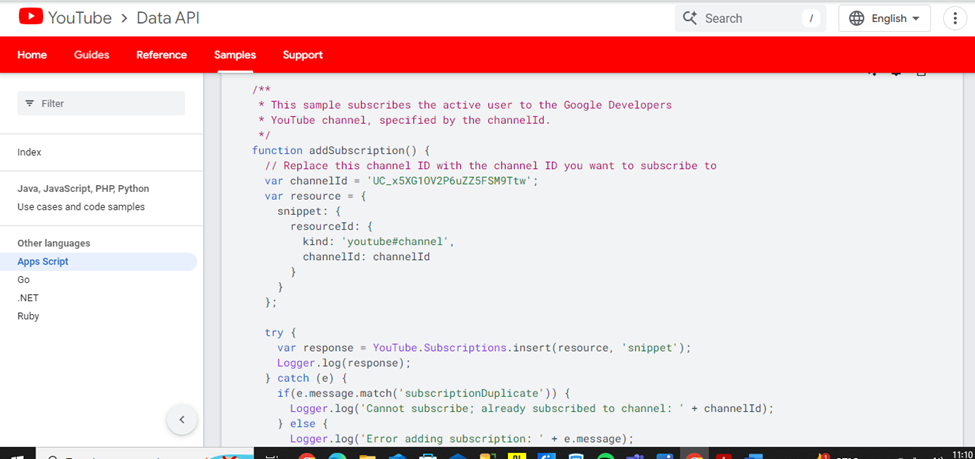Click the channel ID string 'UC_x5XG1OV2P6uZZ5FSM9Ttw'

click(x=448, y=181)
